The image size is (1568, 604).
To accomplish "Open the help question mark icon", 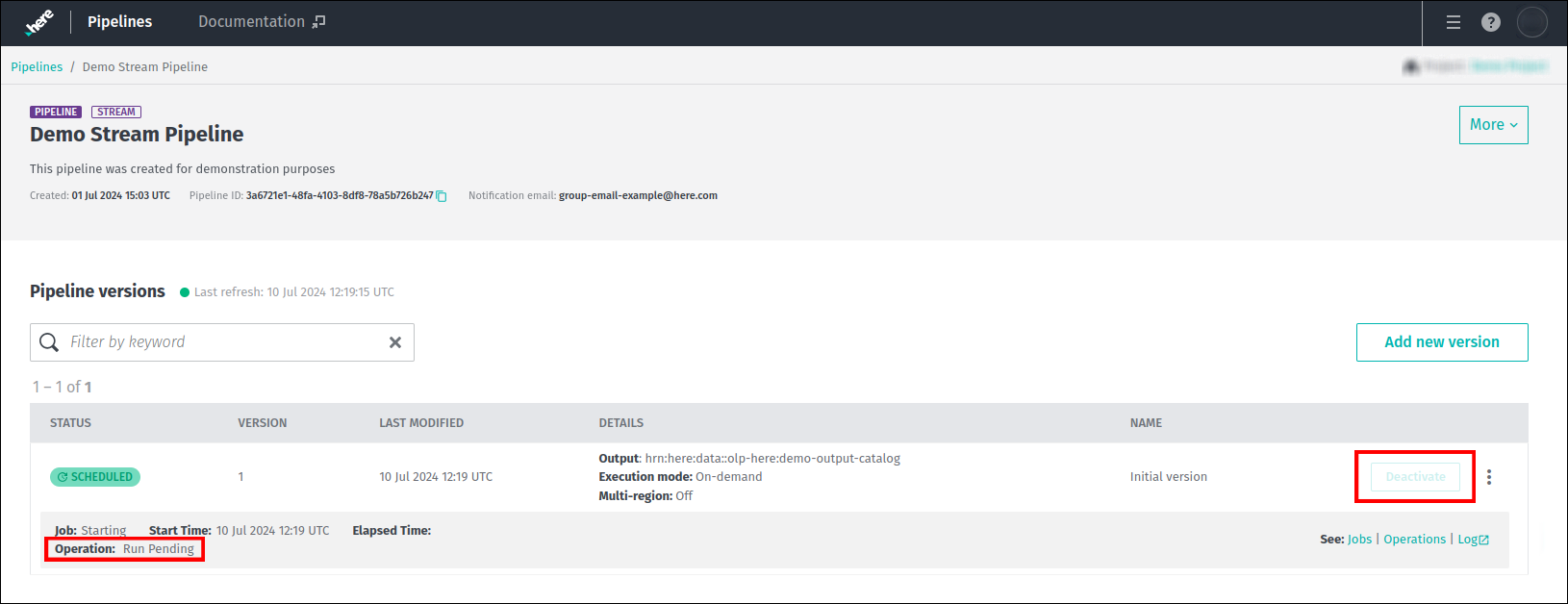I will (1491, 22).
